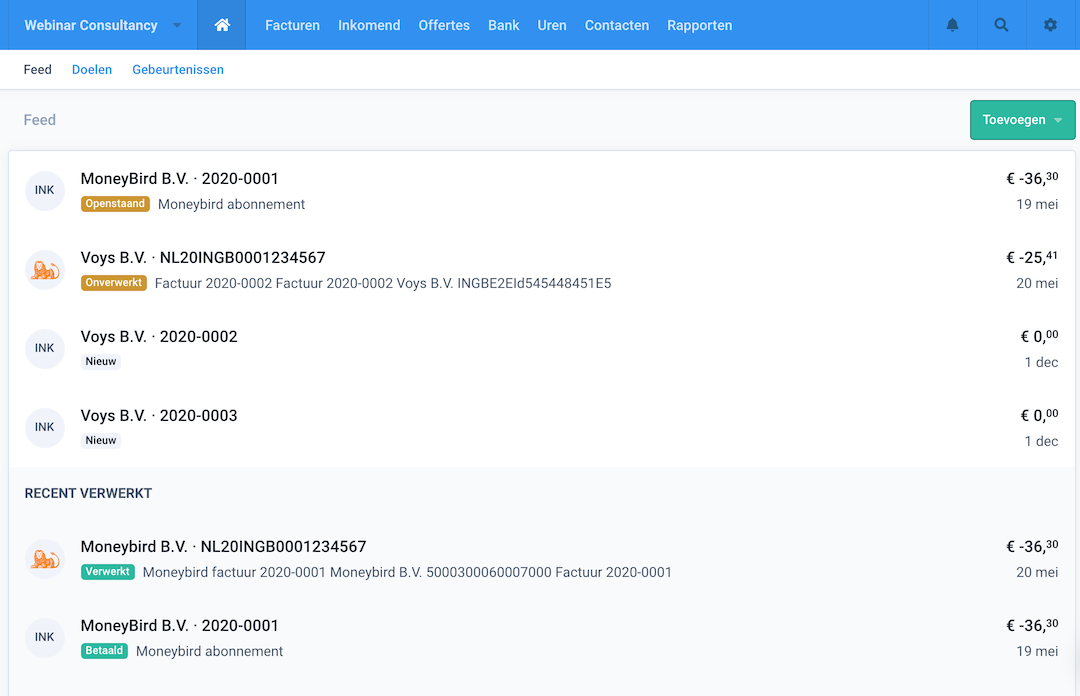Open the Inkomend menu
This screenshot has width=1080, height=696.
[x=368, y=25]
